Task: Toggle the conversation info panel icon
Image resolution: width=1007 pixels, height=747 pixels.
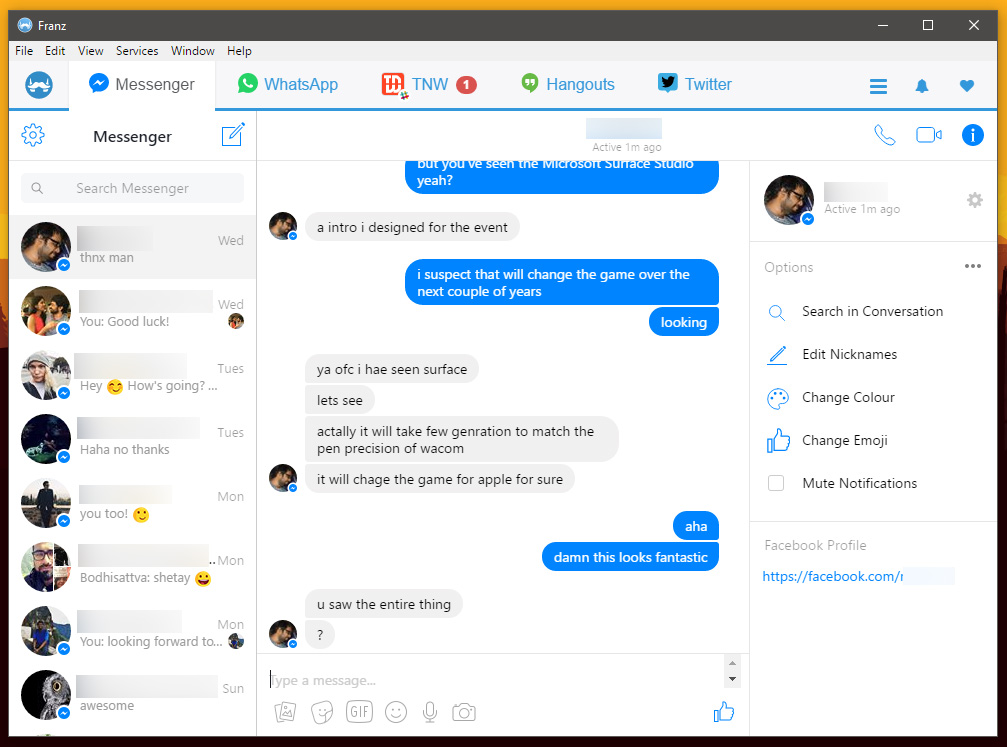Action: [x=972, y=135]
